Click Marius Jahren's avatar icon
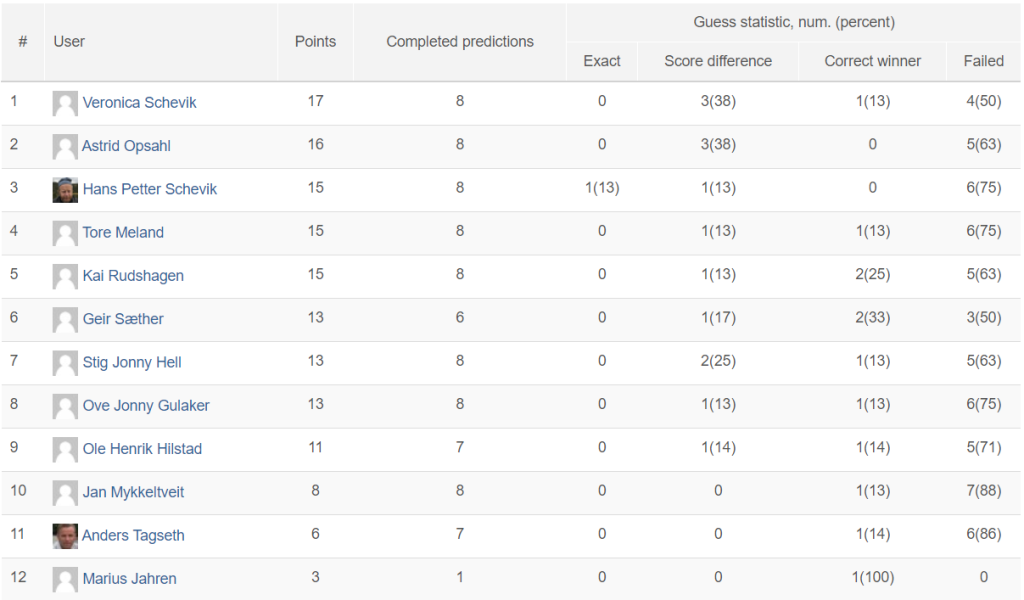 tap(65, 579)
